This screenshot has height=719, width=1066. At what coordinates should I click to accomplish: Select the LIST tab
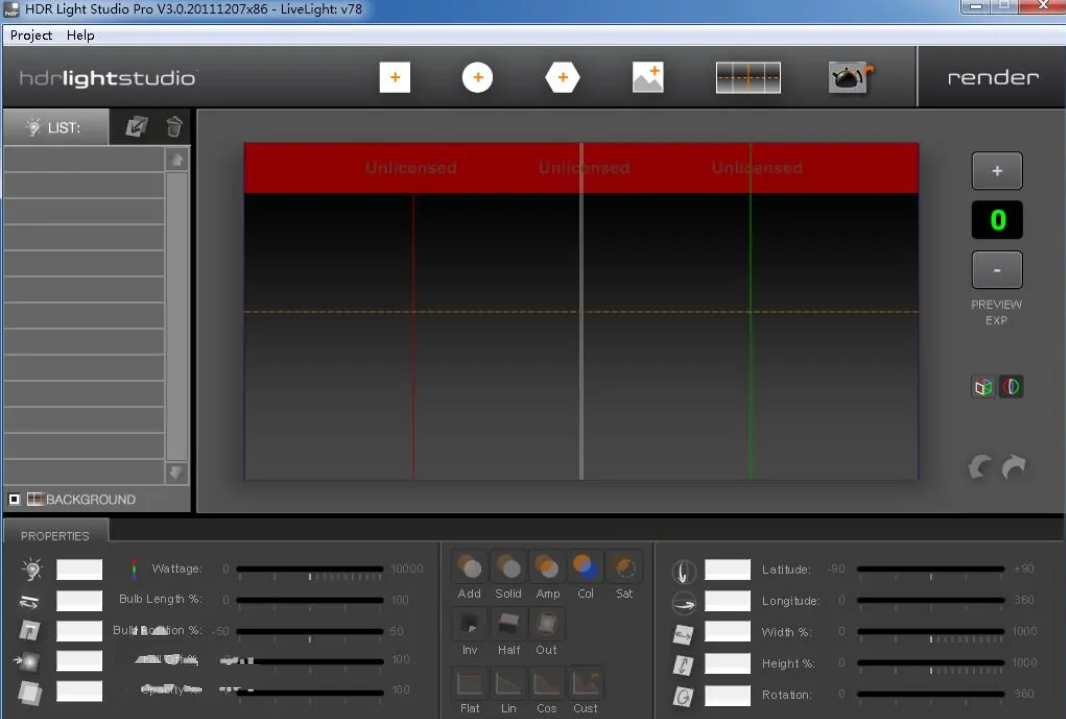click(56, 127)
